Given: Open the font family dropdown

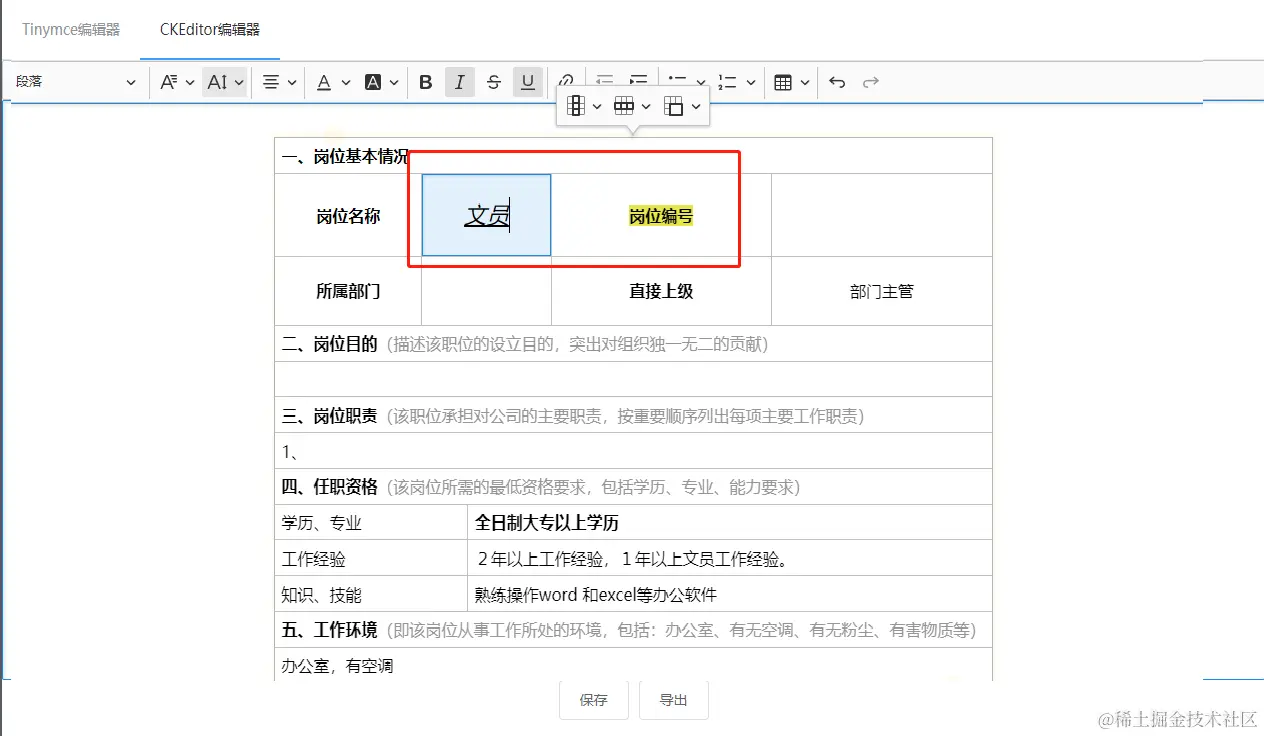Looking at the screenshot, I should pyautogui.click(x=177, y=82).
